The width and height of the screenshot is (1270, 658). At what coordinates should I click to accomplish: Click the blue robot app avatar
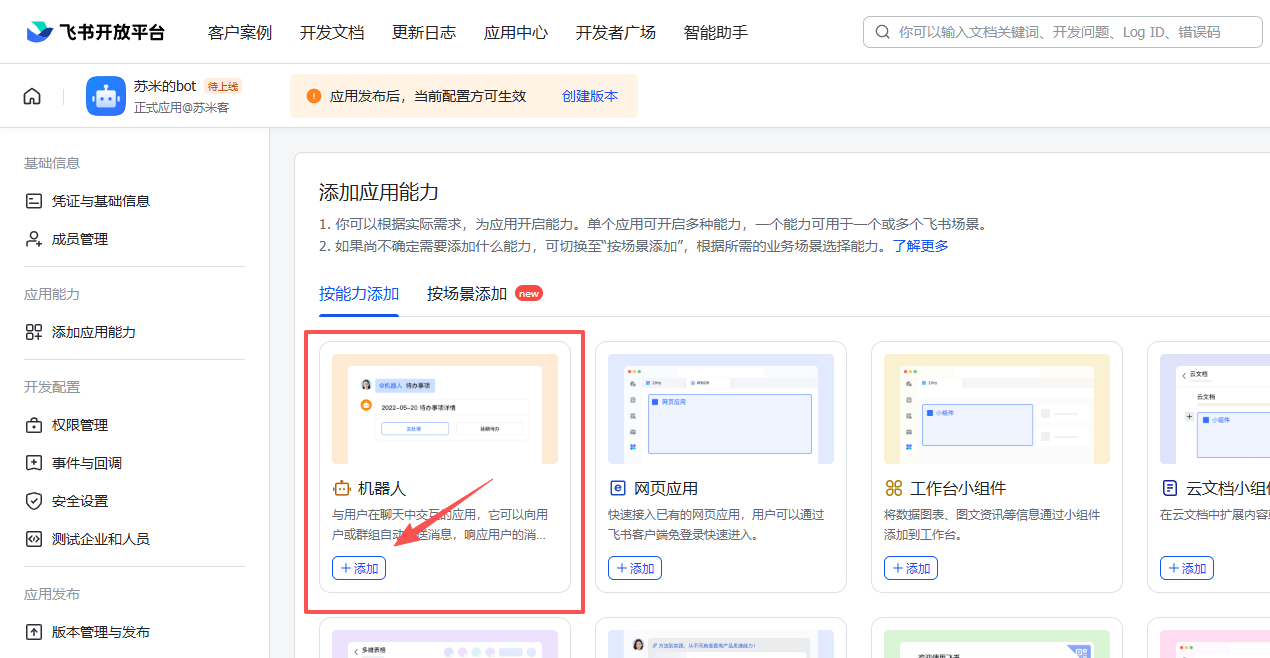106,96
